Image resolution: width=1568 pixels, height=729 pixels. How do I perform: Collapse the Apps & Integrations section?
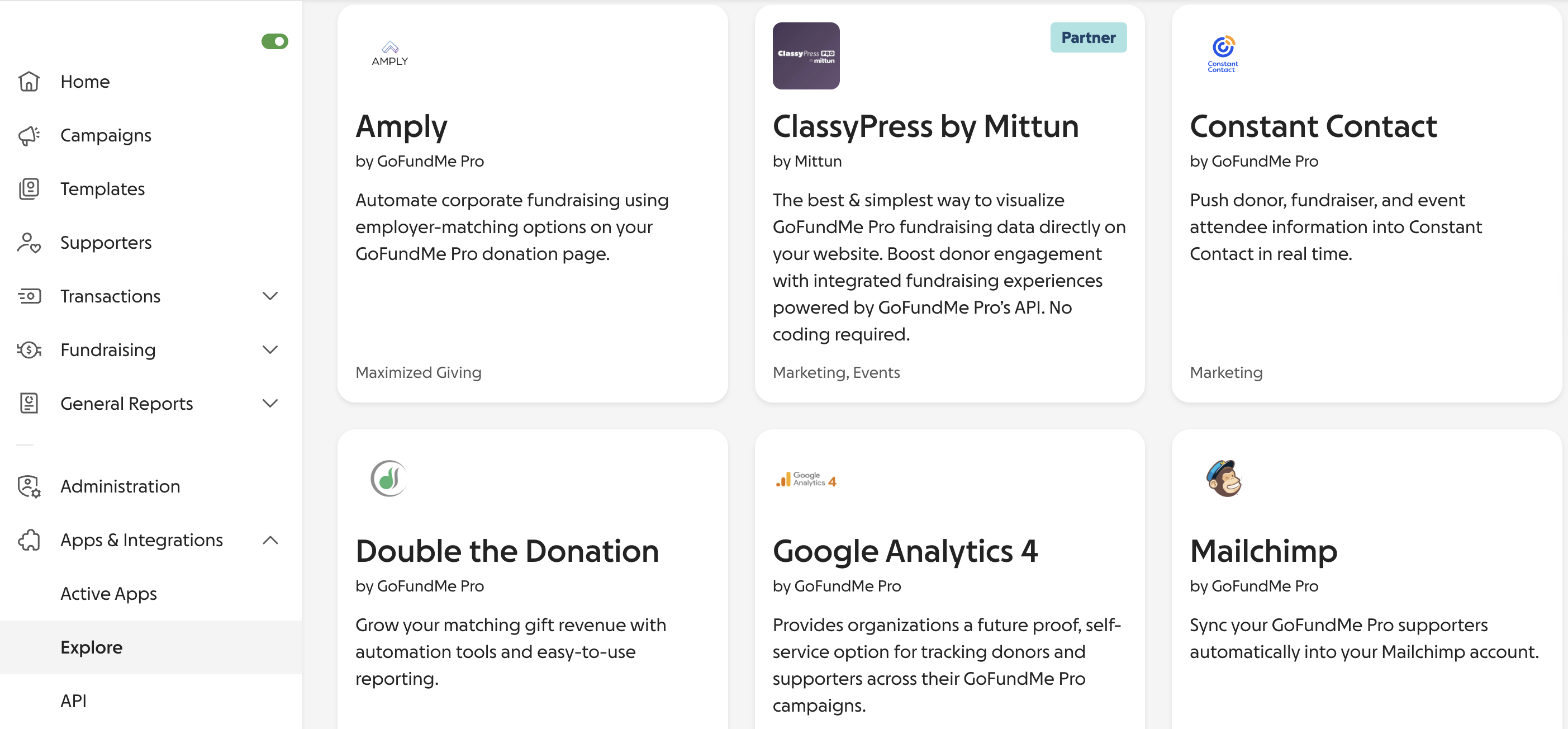tap(270, 539)
